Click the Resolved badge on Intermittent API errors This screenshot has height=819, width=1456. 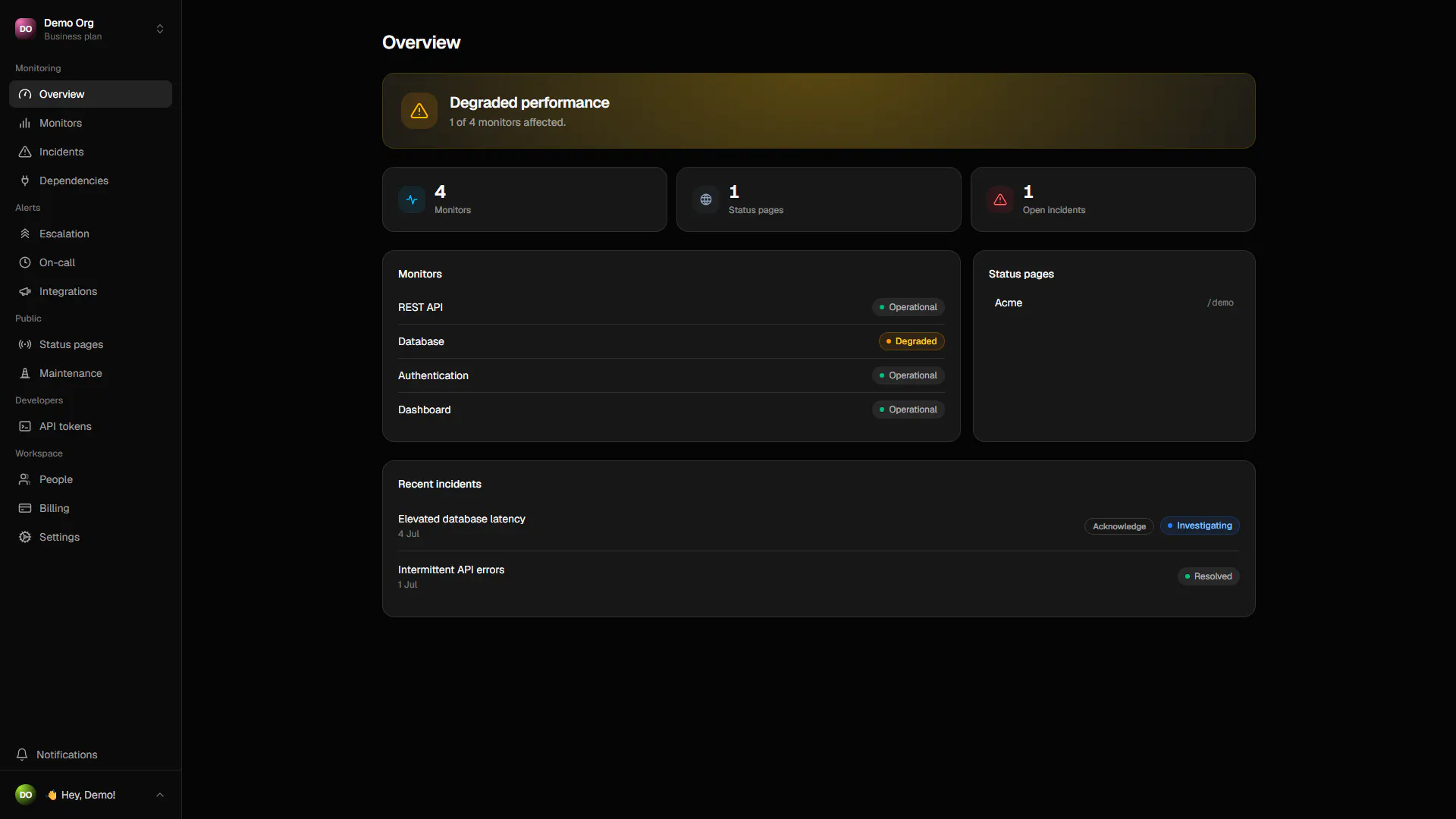1208,576
